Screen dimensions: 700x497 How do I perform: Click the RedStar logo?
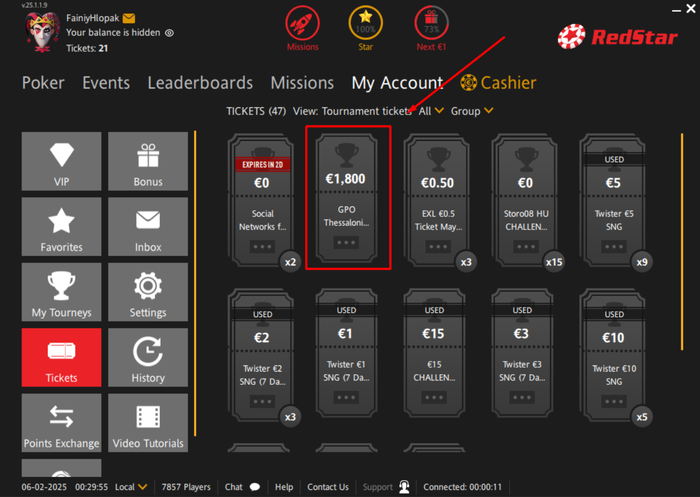[x=618, y=36]
